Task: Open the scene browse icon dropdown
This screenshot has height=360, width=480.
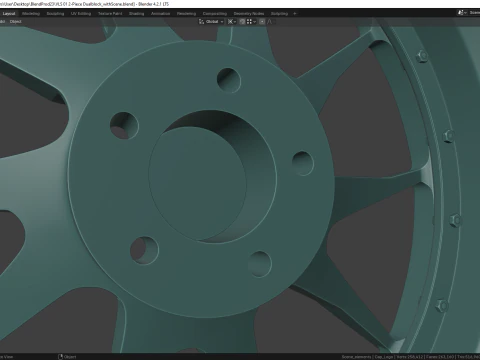Action: [x=462, y=13]
